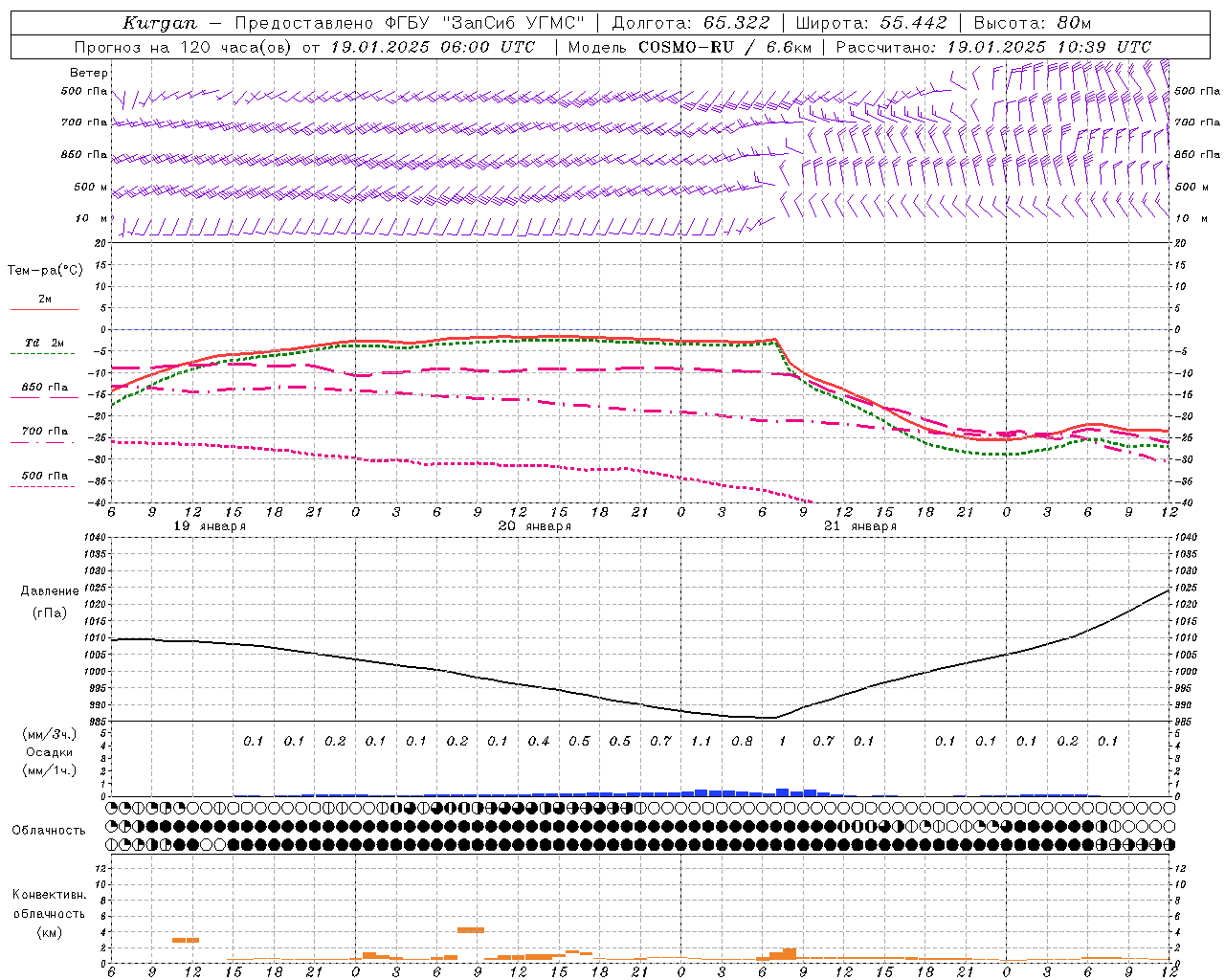Click the "1025" value on the right pressure axis
1225x980 pixels.
coord(1185,588)
